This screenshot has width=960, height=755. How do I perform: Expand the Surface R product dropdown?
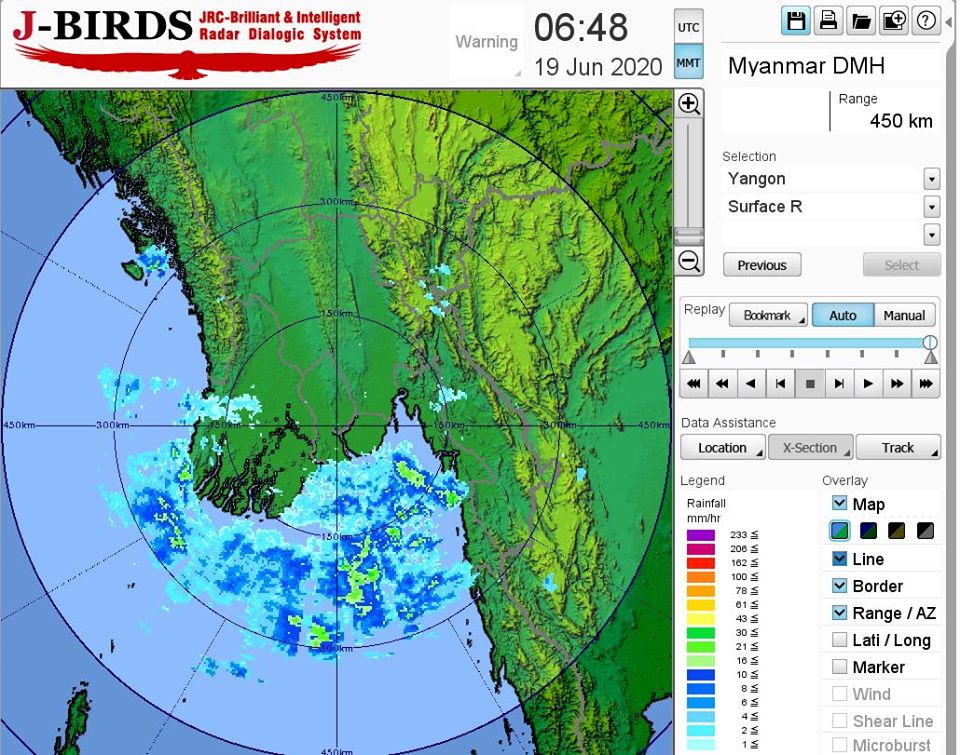931,207
